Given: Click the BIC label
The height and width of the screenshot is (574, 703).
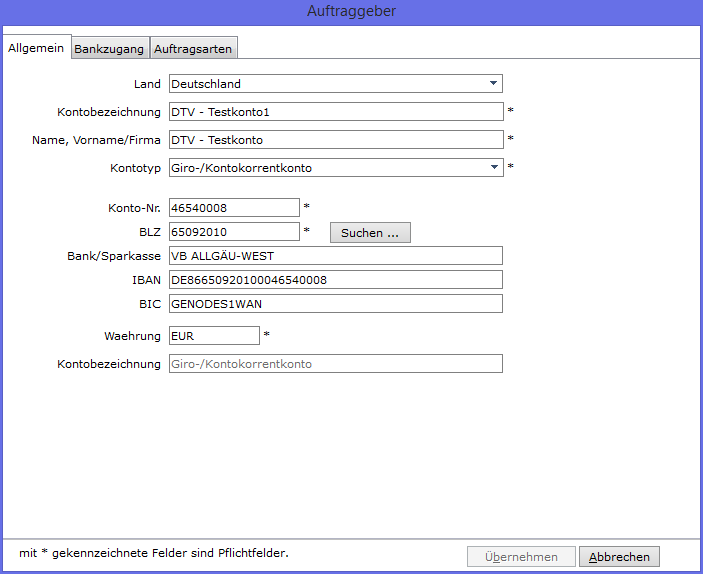Looking at the screenshot, I should (x=150, y=304).
